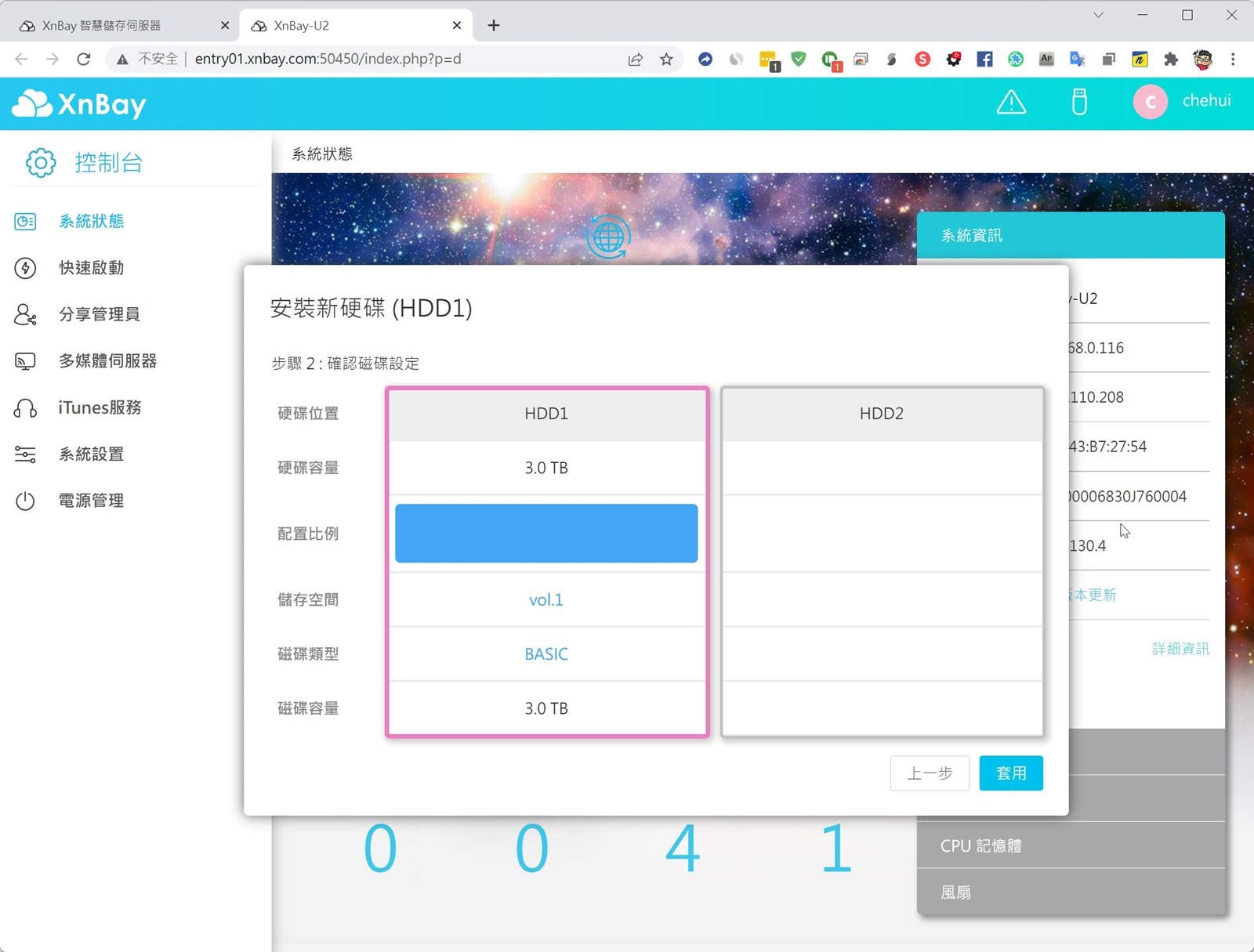
Task: Switch to XnBay 智慧儲存伺服器 browser tab
Action: 102,26
